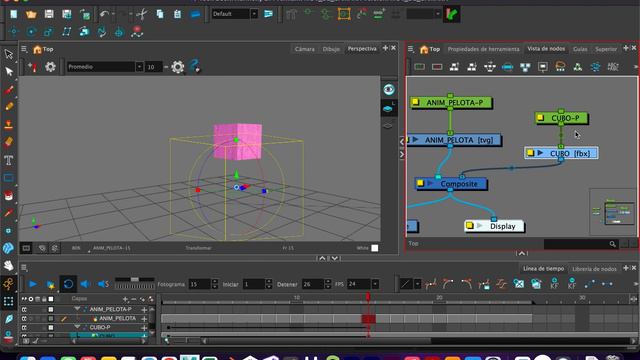This screenshot has width=640, height=360.
Task: Select the Hand pan tool
Action: click(9, 266)
